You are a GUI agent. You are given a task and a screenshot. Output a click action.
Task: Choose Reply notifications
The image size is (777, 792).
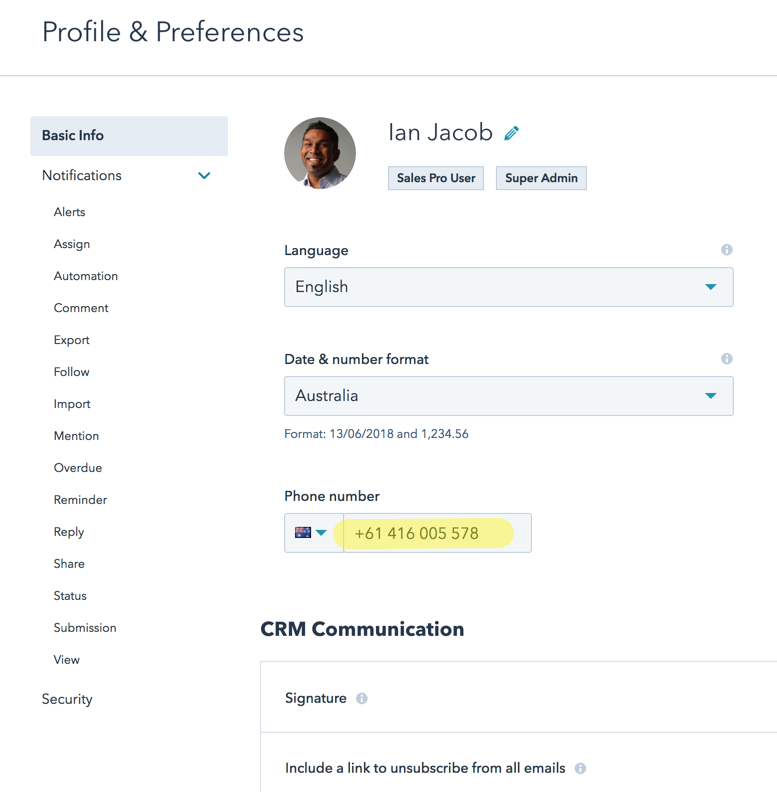[x=69, y=532]
